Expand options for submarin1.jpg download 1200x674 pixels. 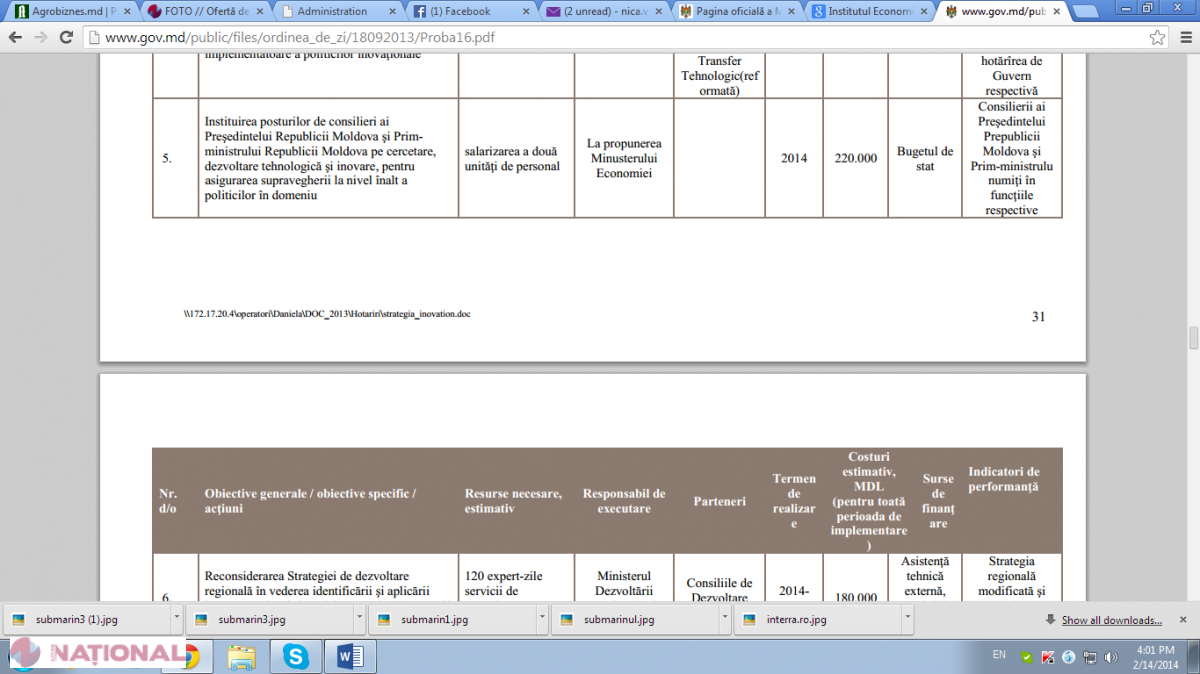541,620
